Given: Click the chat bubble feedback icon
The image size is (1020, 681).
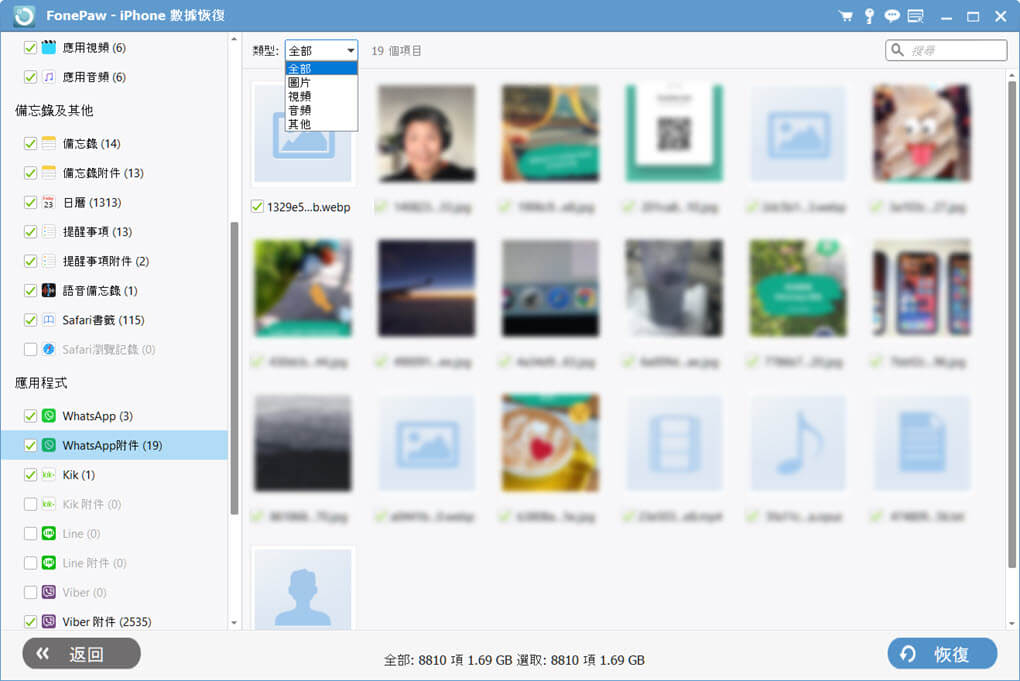Looking at the screenshot, I should [892, 16].
